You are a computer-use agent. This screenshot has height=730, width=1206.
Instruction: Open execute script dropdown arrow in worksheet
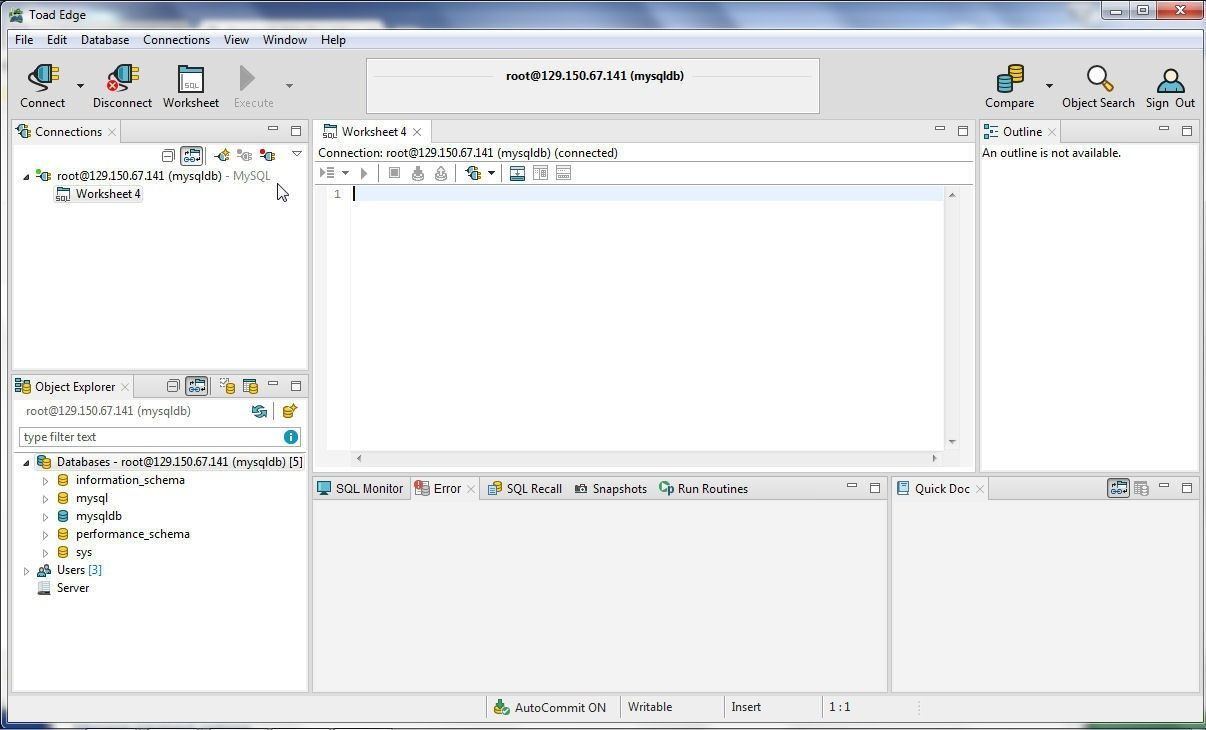(345, 173)
